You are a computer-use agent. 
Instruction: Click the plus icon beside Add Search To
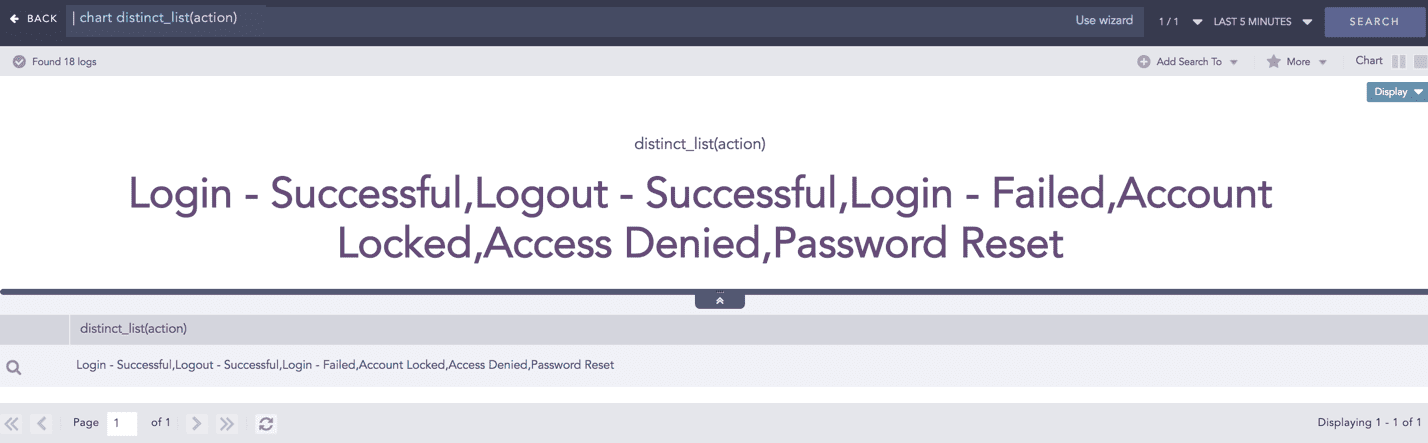point(1144,62)
